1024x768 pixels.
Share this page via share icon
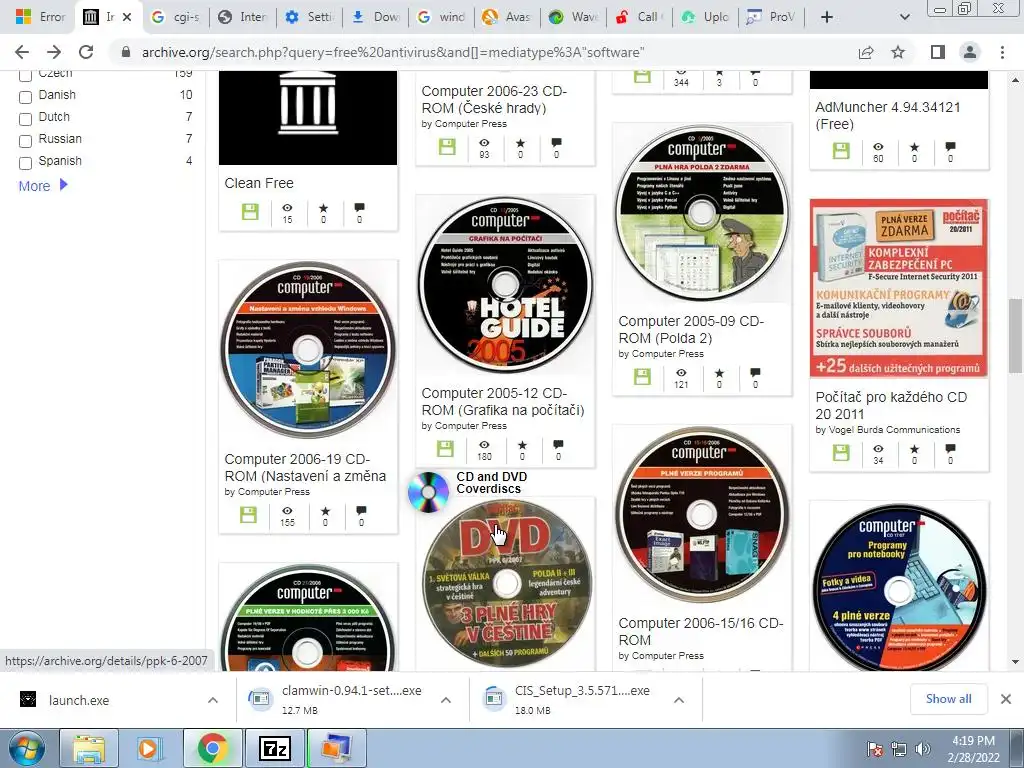click(866, 52)
